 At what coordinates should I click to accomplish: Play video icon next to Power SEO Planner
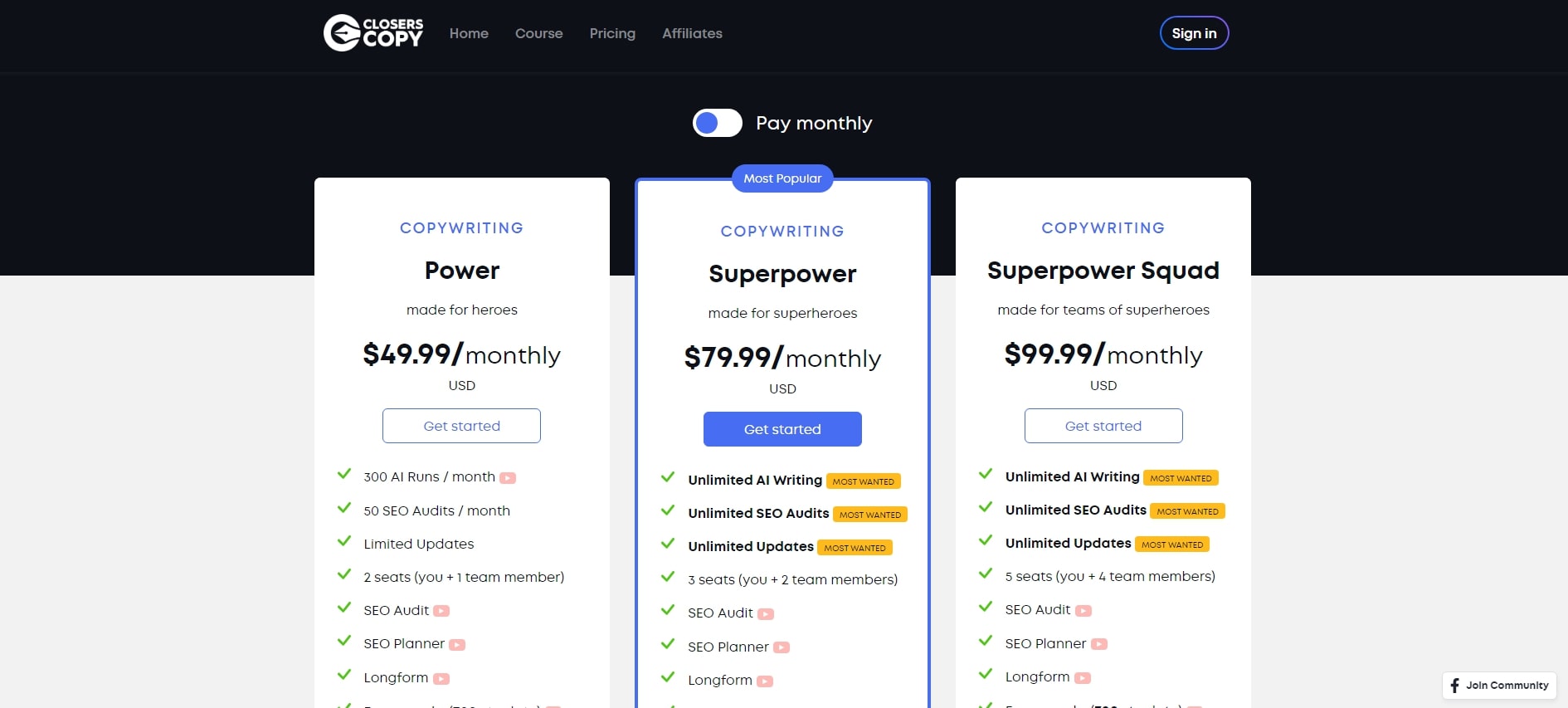point(457,645)
